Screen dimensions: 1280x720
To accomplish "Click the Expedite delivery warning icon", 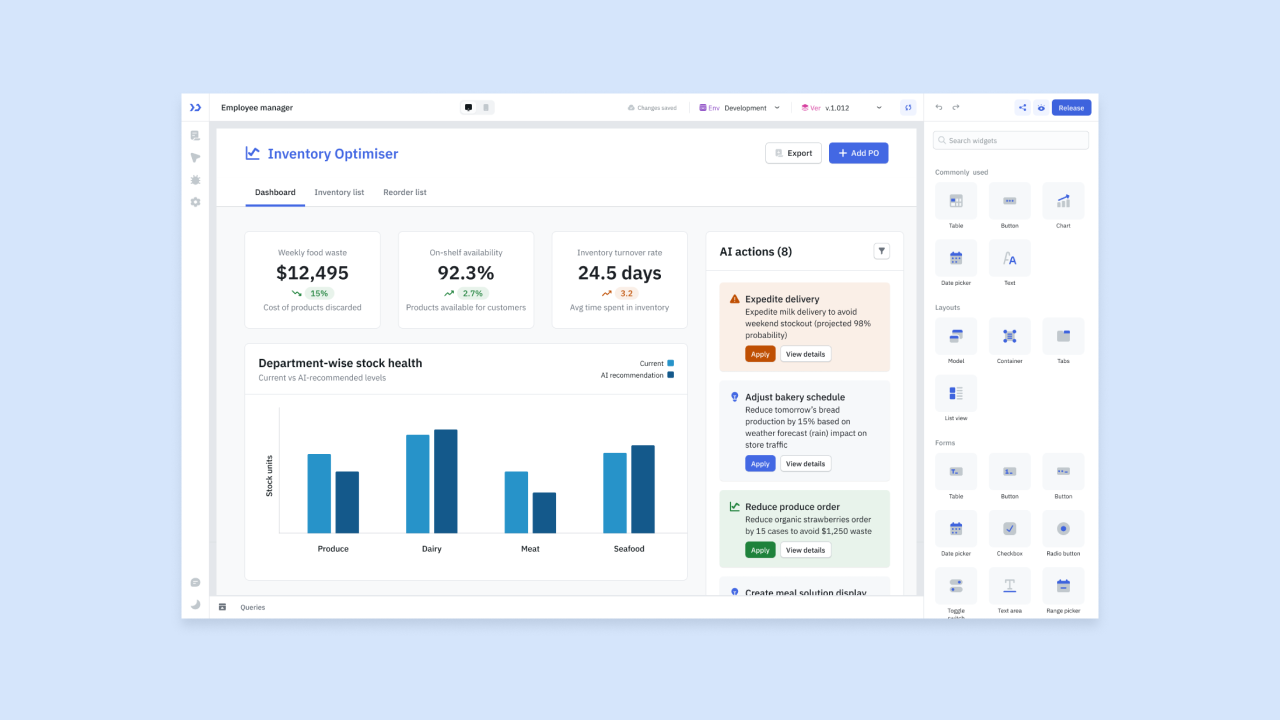I will click(x=735, y=299).
